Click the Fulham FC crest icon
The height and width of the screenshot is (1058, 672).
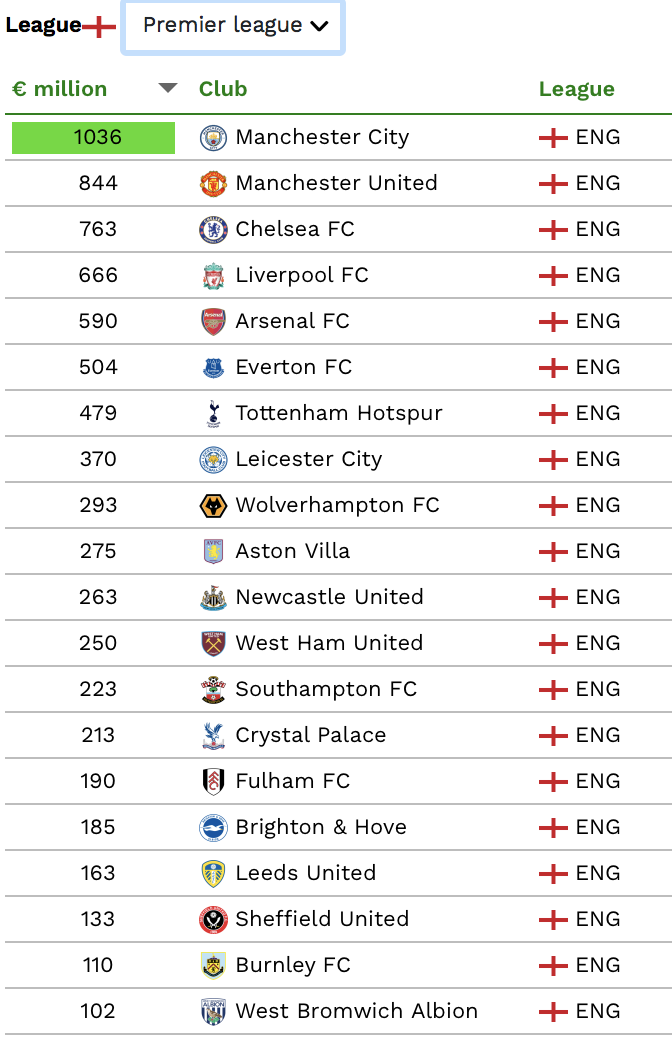[x=213, y=781]
